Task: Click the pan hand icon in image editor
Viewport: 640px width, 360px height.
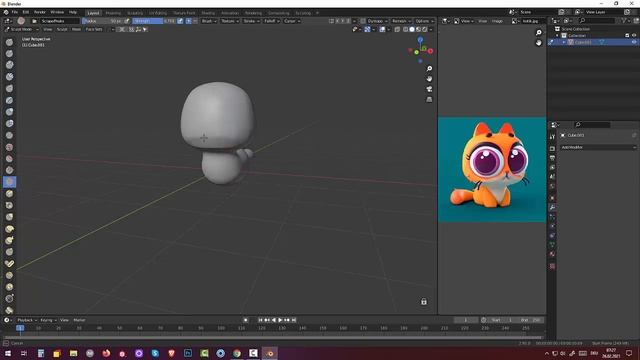Action: tap(539, 42)
